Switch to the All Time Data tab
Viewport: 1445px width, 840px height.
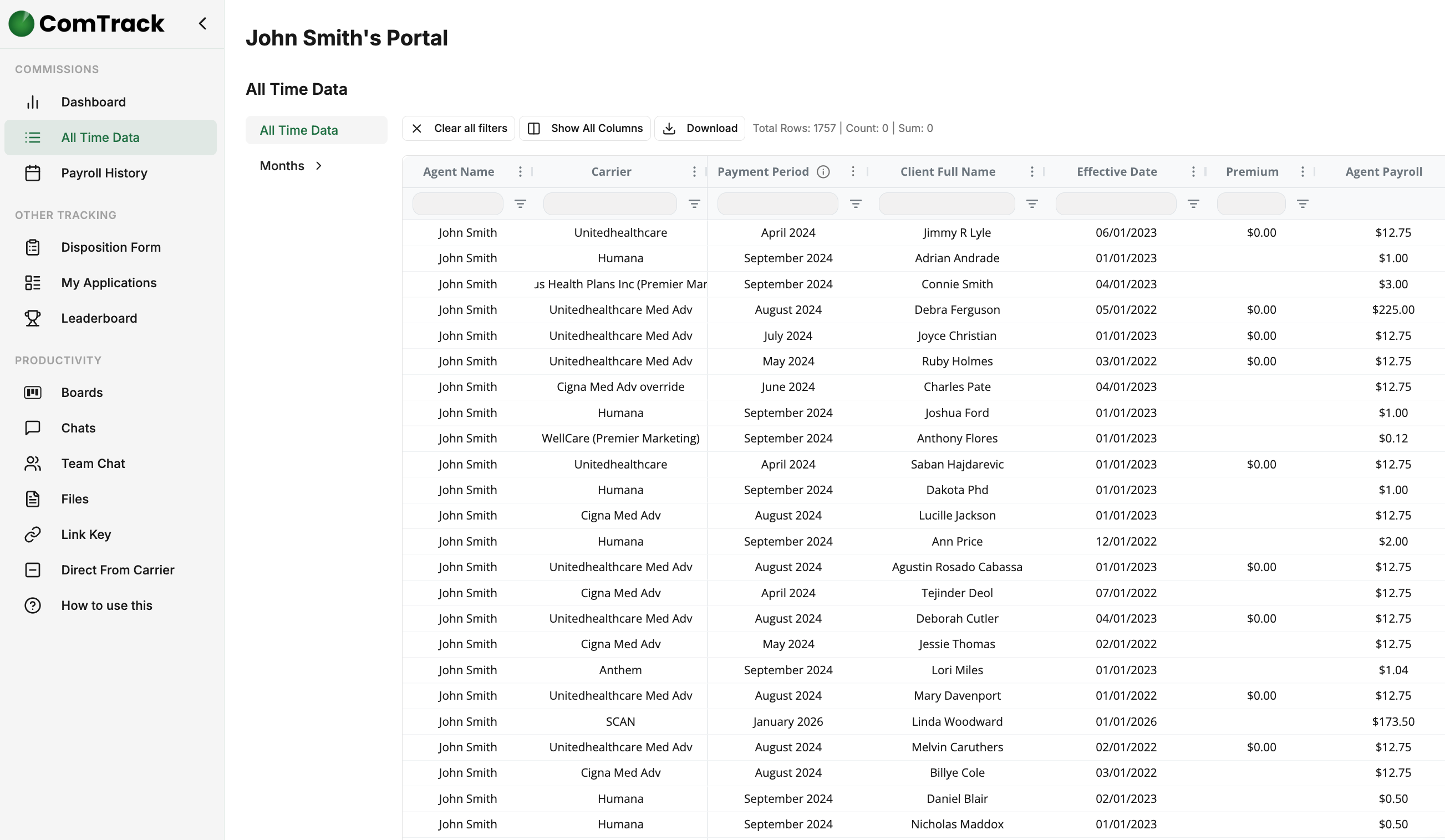tap(317, 130)
